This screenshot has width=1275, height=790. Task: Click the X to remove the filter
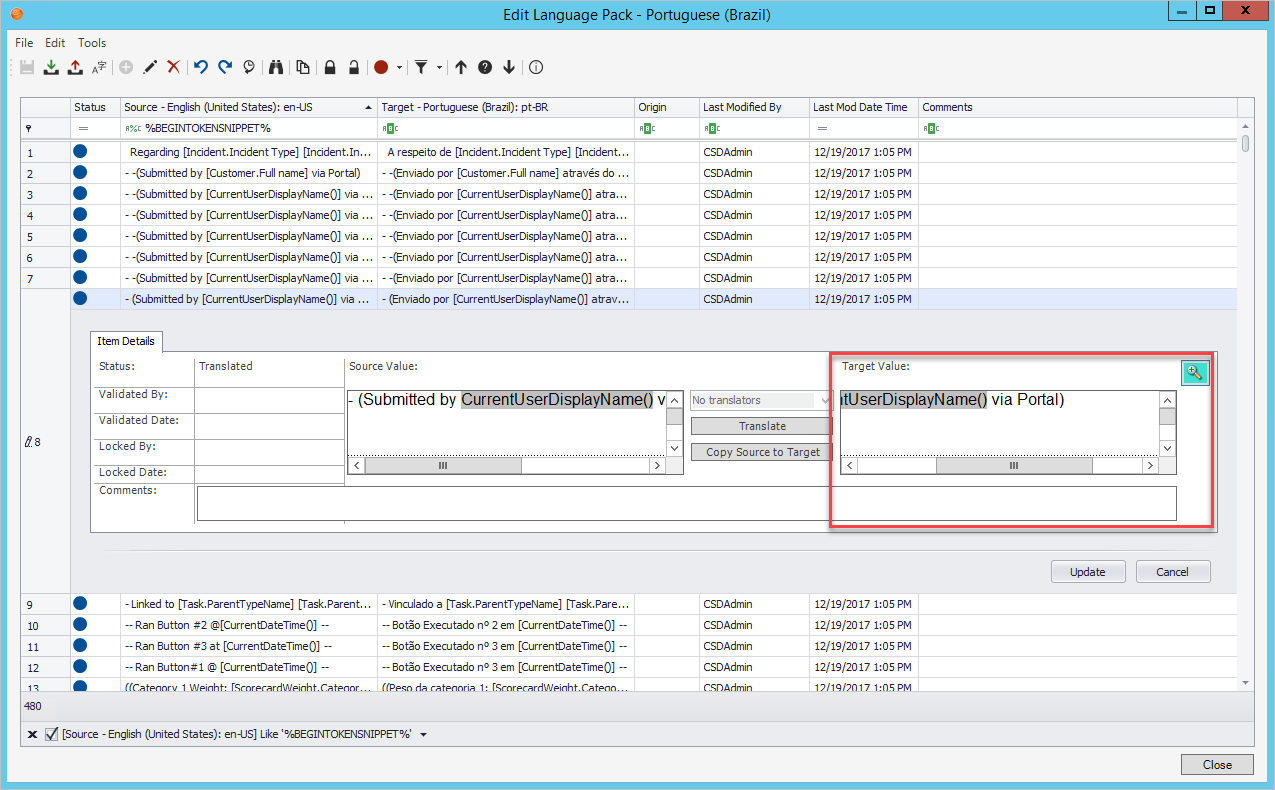click(32, 735)
